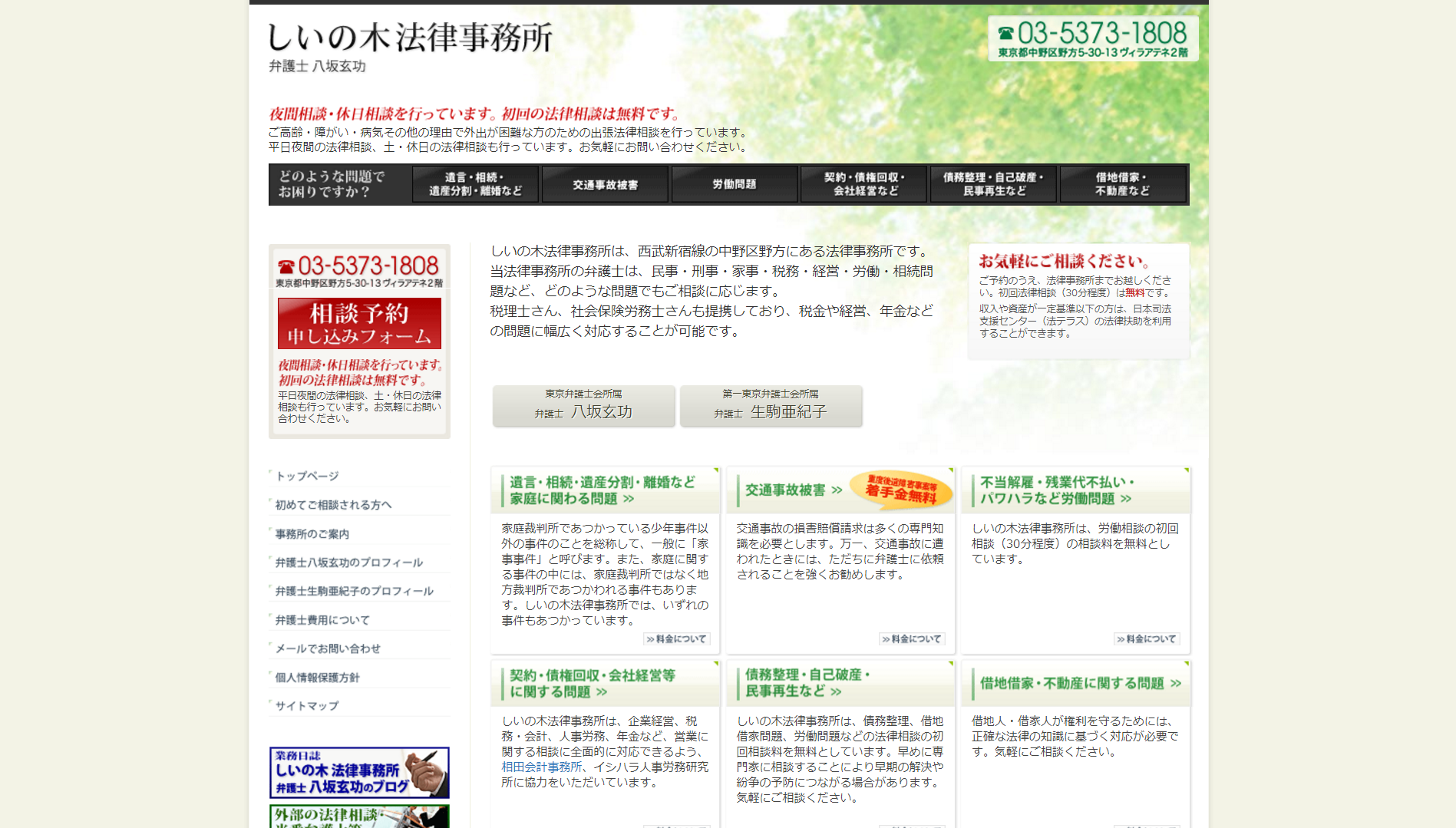View profile button for 弁護士 生駒亜紀子
Image resolution: width=1456 pixels, height=828 pixels.
point(771,406)
